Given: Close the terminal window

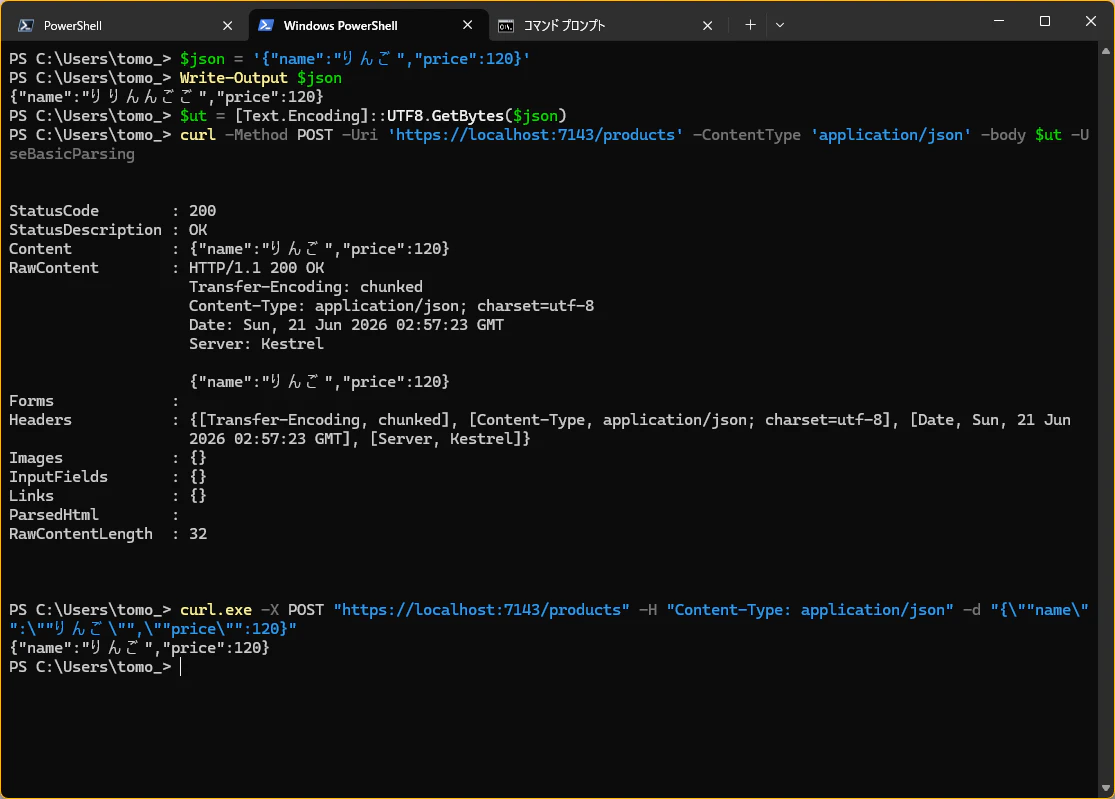Looking at the screenshot, I should point(1091,21).
